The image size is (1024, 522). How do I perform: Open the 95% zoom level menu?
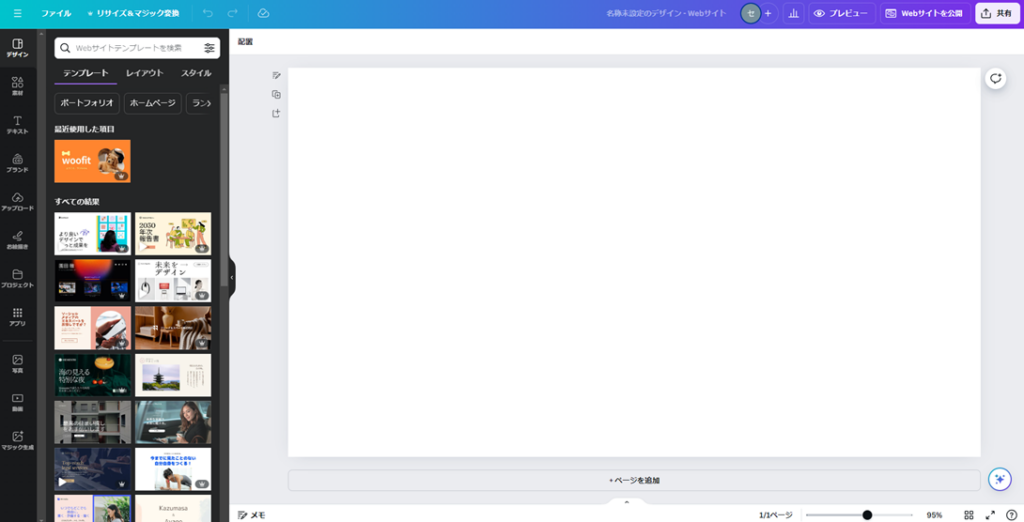[x=934, y=515]
